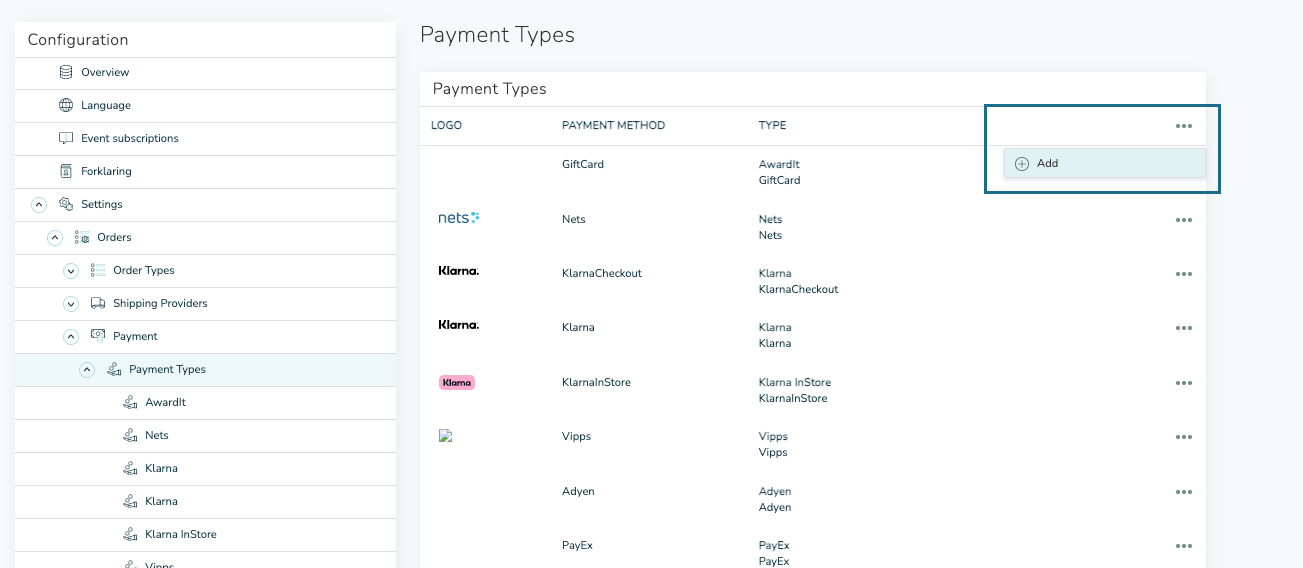Click the Language globe icon

coord(66,105)
